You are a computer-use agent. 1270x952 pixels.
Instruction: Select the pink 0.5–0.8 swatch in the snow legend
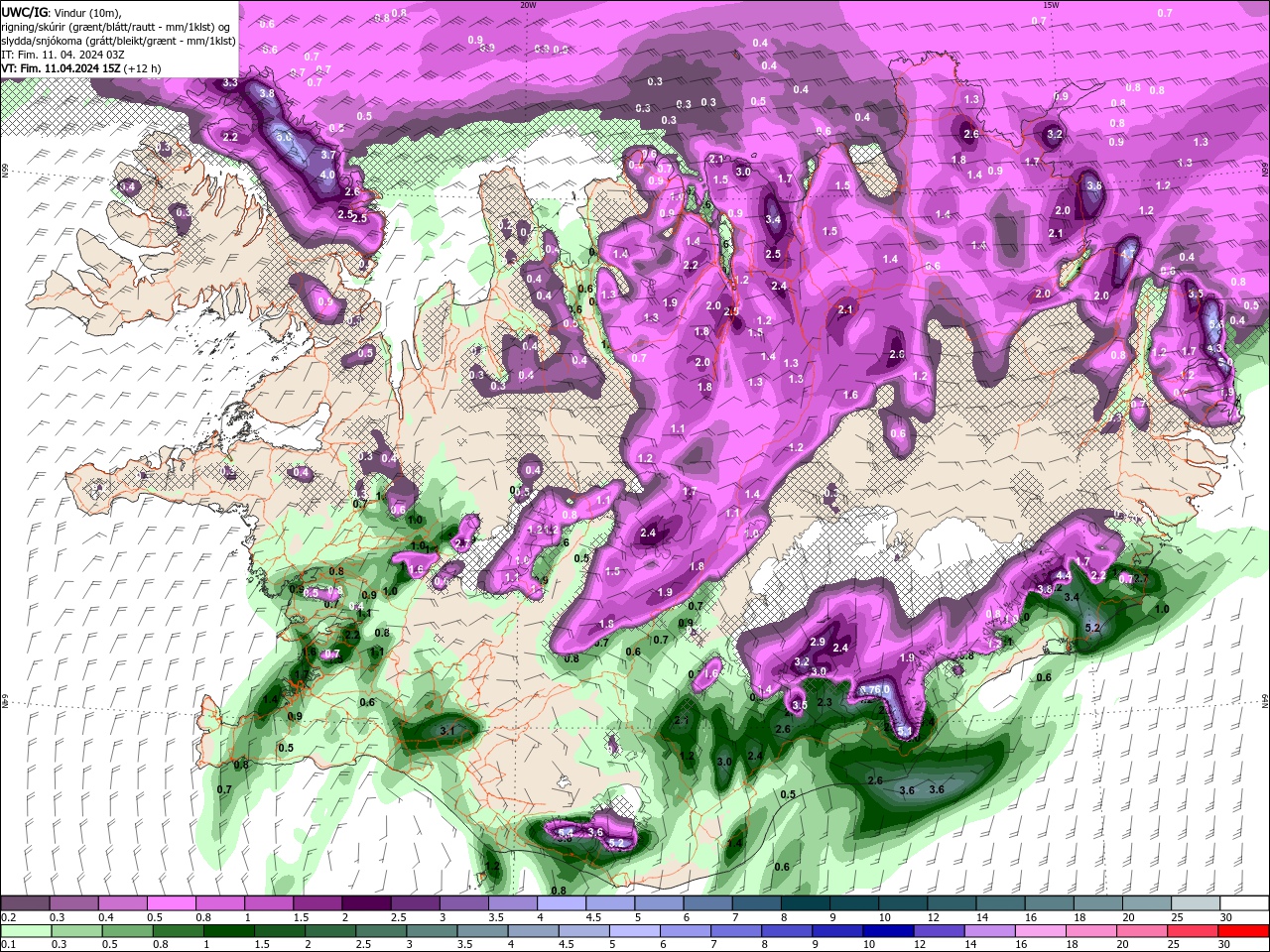coord(171,903)
